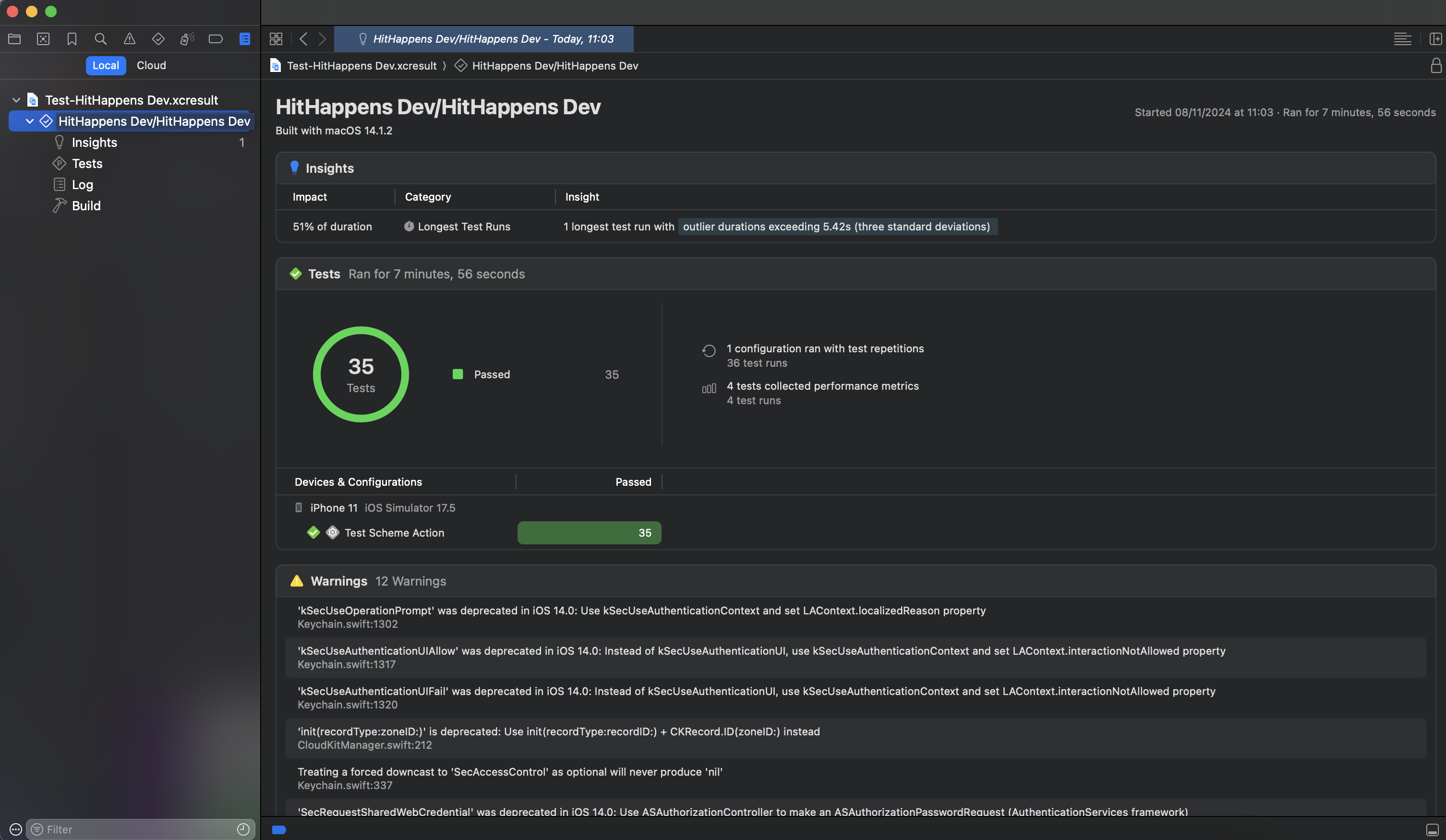Open the Source Control navigator
1446x840 pixels.
(43, 39)
